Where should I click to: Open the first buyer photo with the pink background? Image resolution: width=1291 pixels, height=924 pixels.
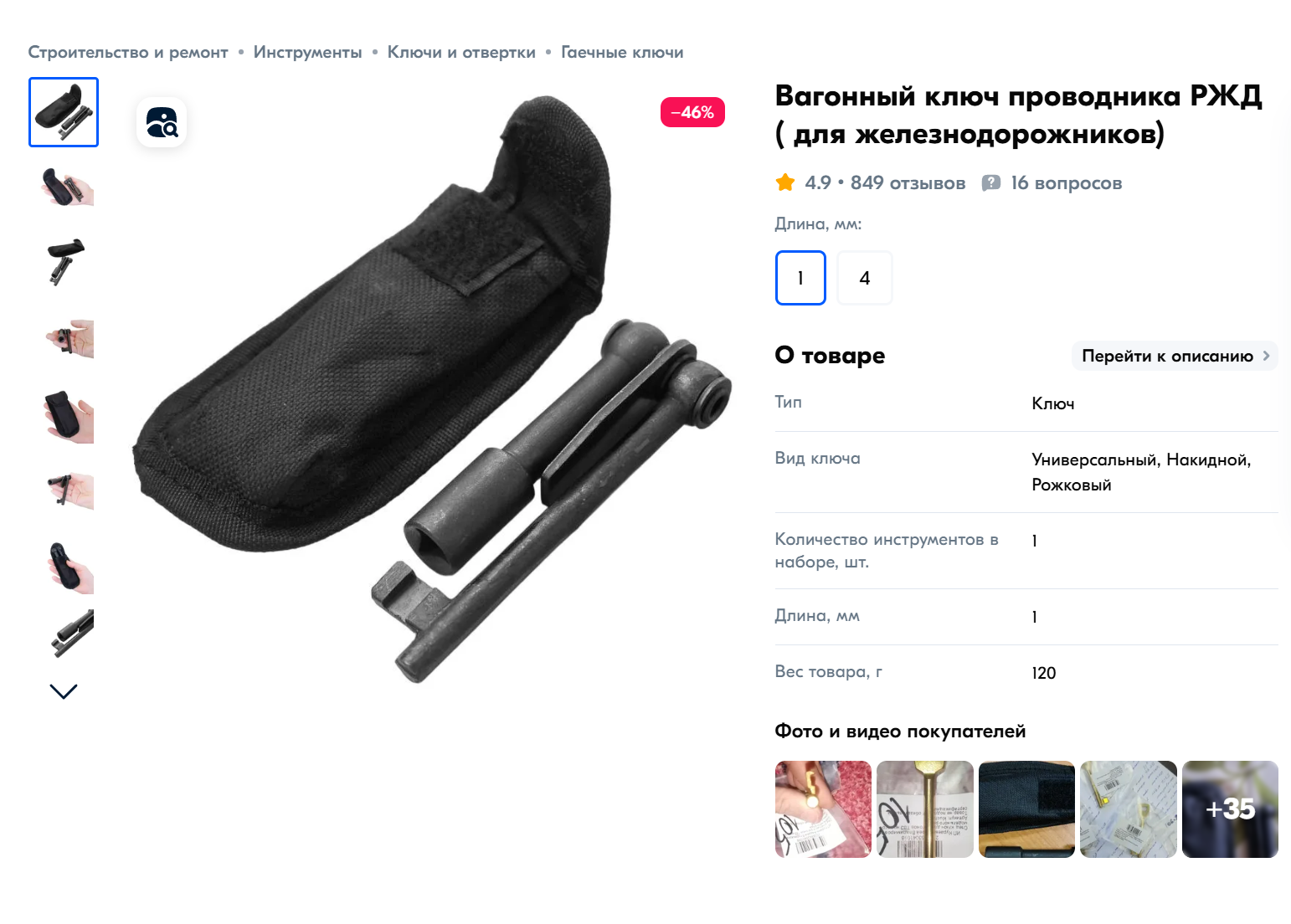[x=823, y=809]
